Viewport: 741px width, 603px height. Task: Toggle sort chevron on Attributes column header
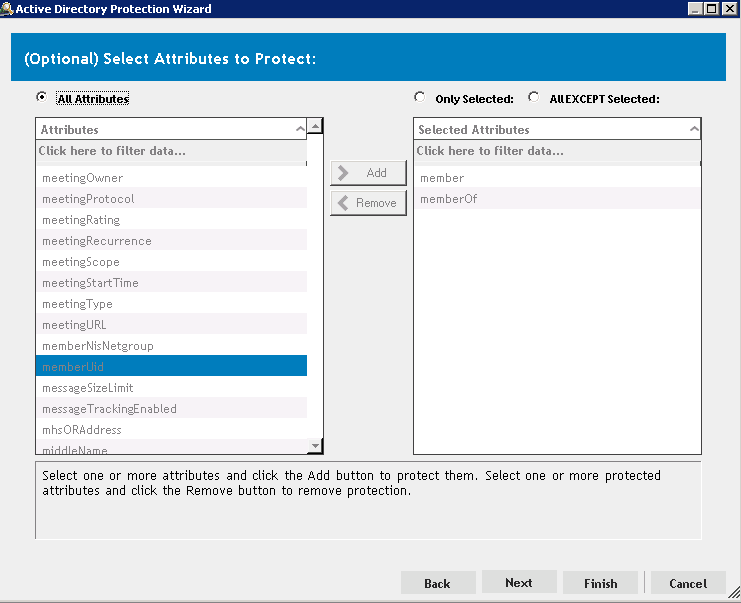coord(300,130)
